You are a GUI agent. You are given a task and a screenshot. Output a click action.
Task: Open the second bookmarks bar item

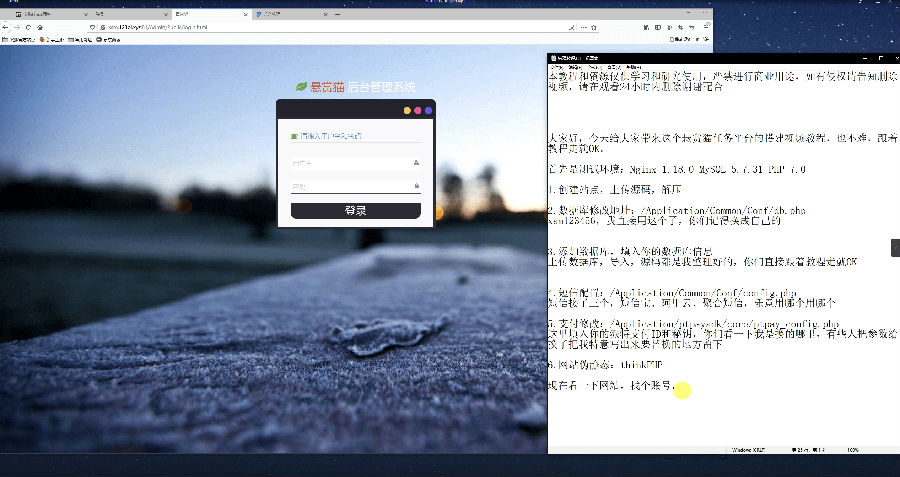(x=52, y=40)
